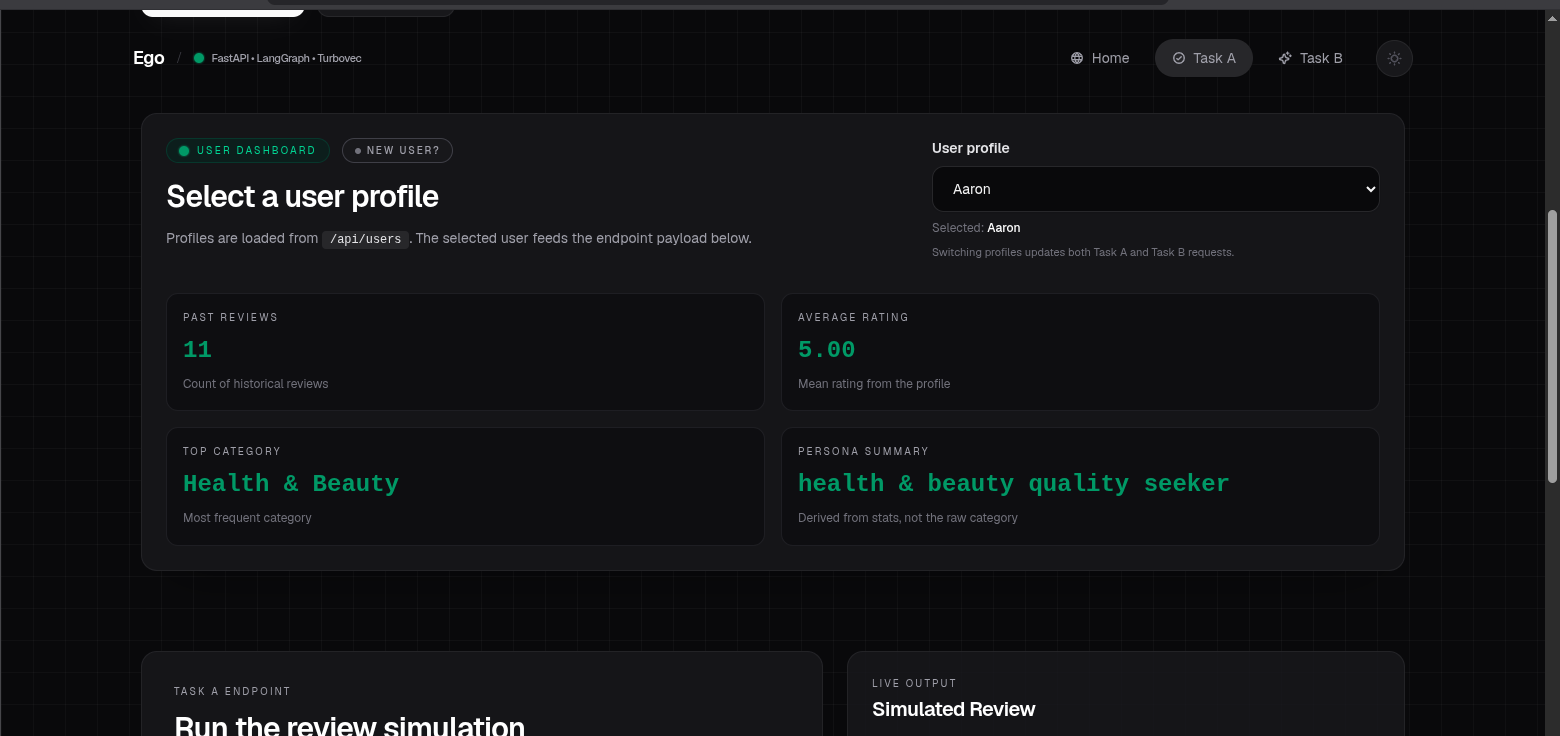Viewport: 1560px width, 736px height.
Task: Click the PERSONA SUMMARY card label
Action: pyautogui.click(x=863, y=451)
